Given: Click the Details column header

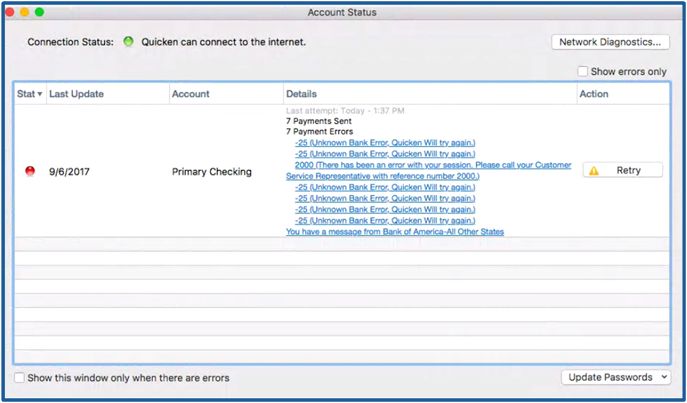Looking at the screenshot, I should click(301, 94).
